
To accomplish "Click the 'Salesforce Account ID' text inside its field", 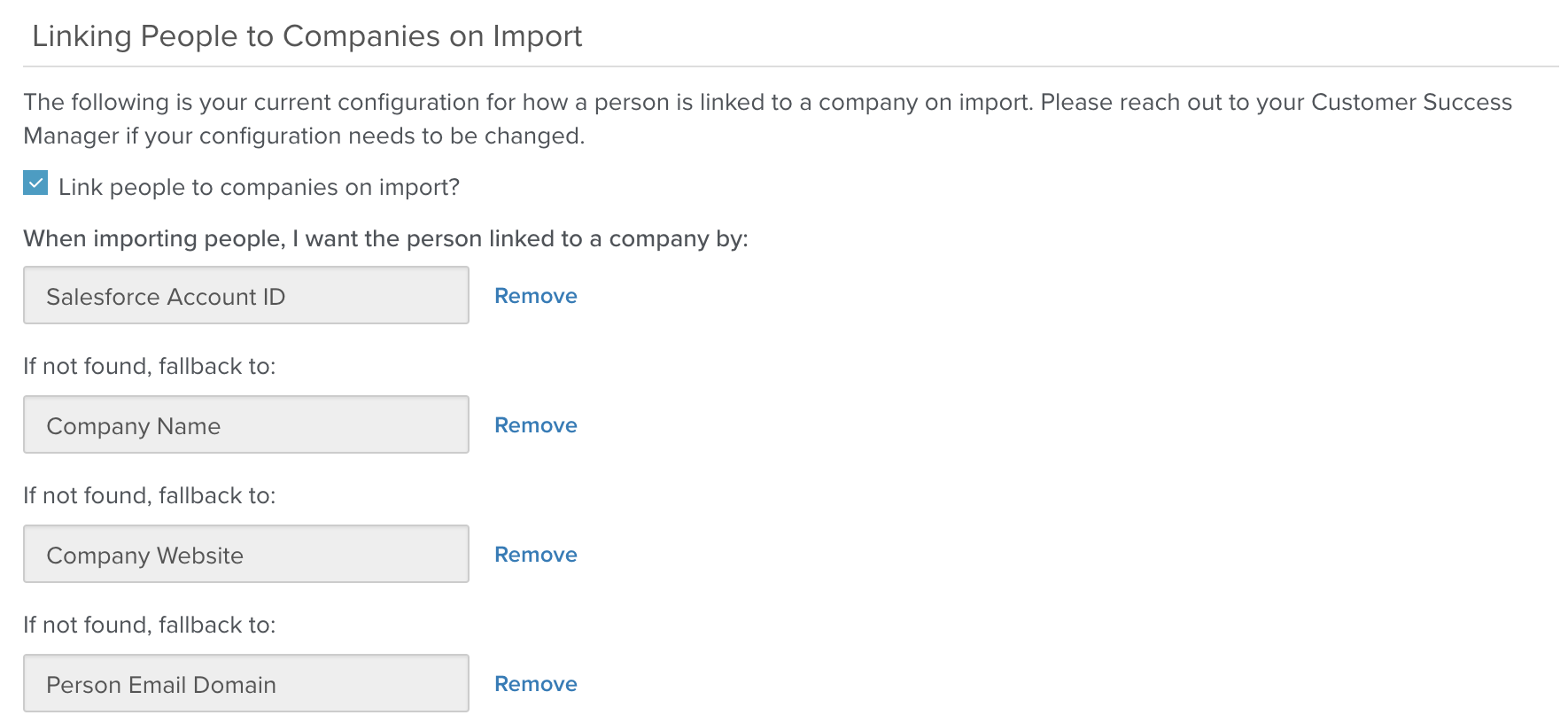I will [x=166, y=297].
